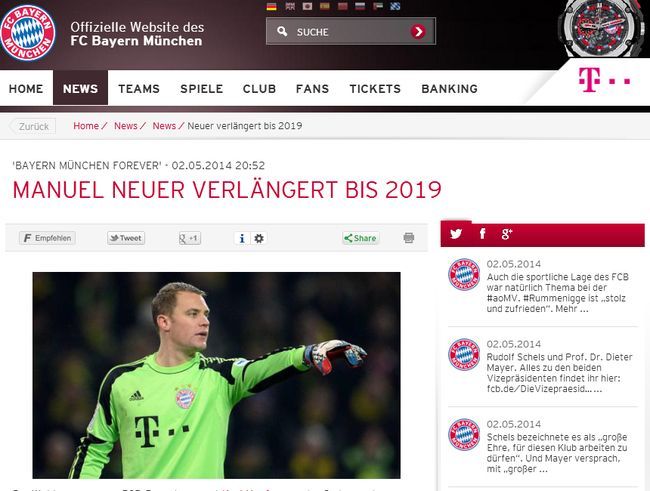650x491 pixels.
Task: Click into the SUCHE search field
Action: pos(344,32)
